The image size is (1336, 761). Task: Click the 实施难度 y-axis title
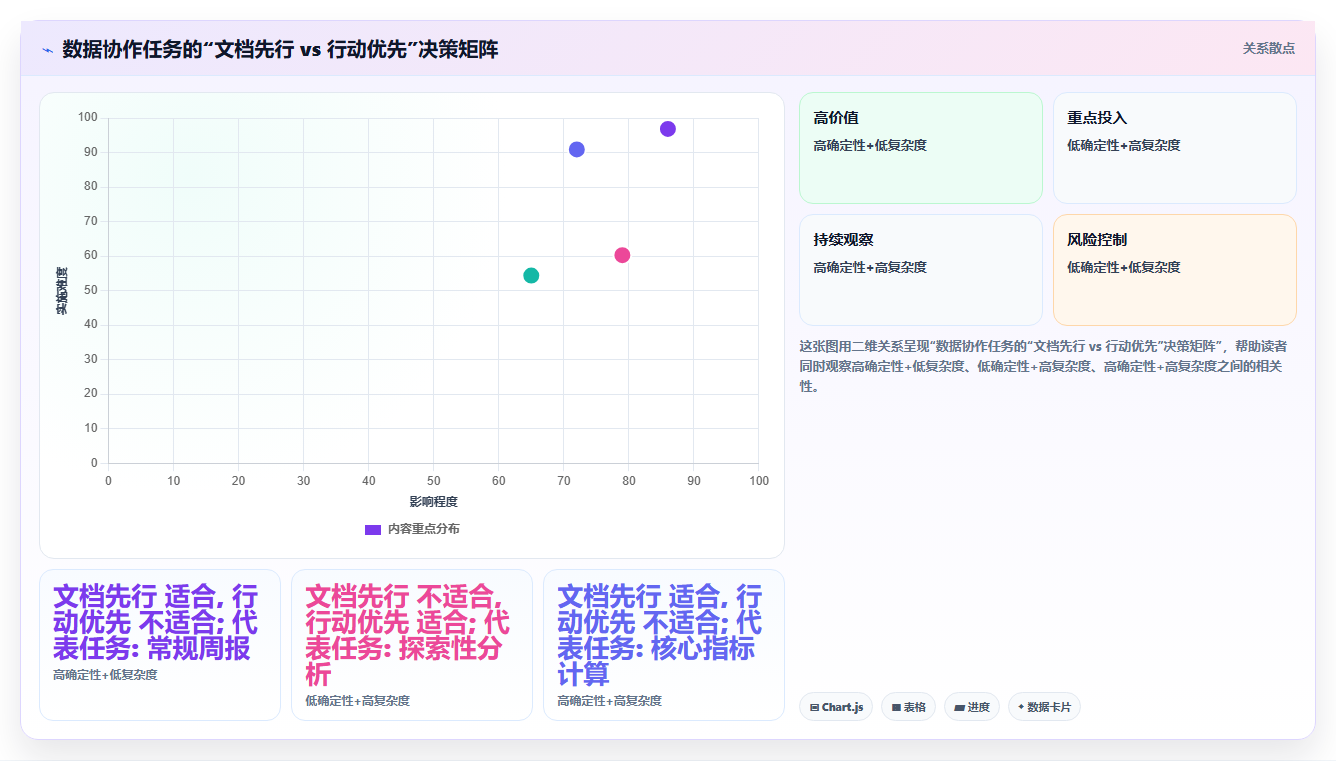coord(62,291)
